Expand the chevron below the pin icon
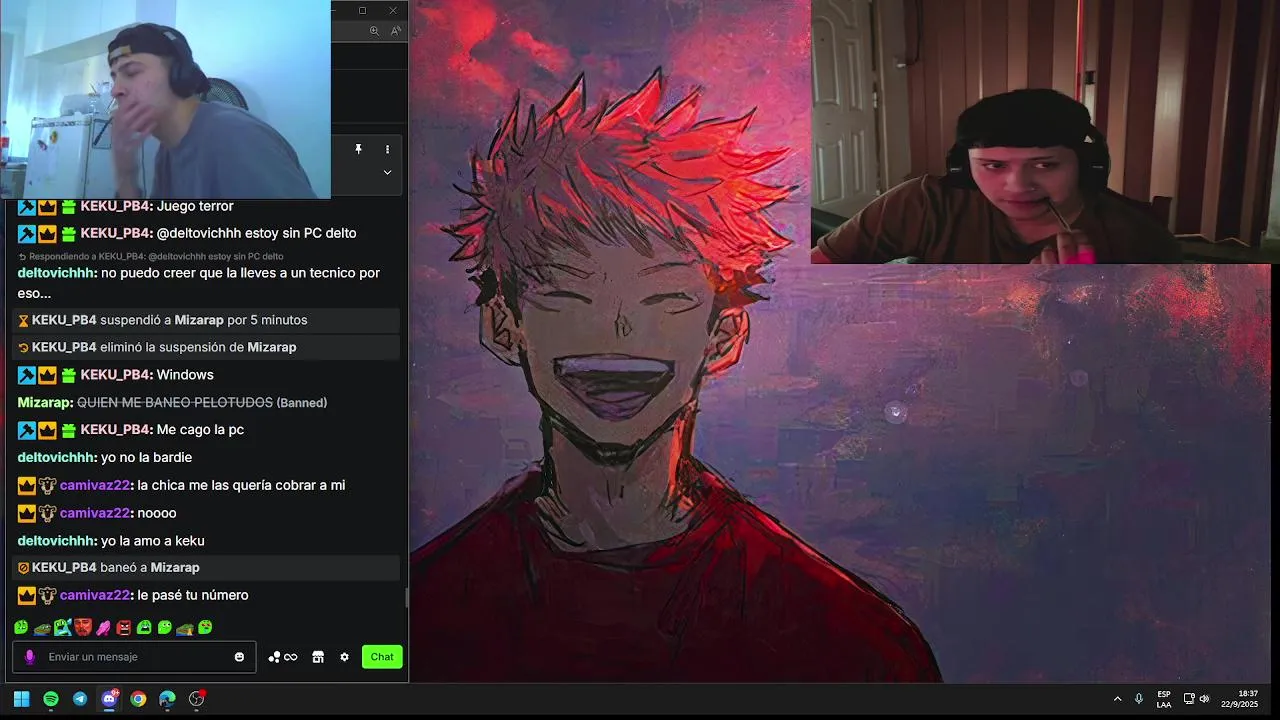The width and height of the screenshot is (1280, 720). [387, 172]
